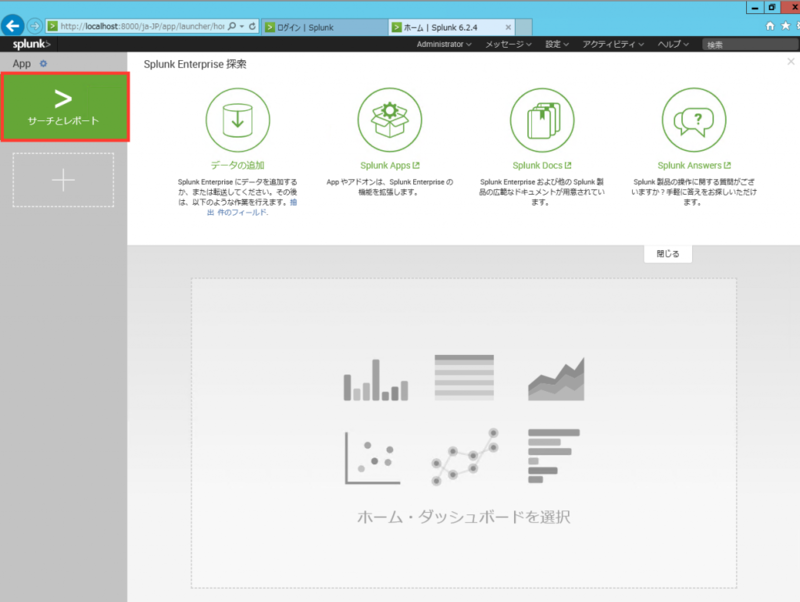This screenshot has height=602, width=800.
Task: Click the Splunk Enterprise 探索 heading
Action: click(x=195, y=64)
